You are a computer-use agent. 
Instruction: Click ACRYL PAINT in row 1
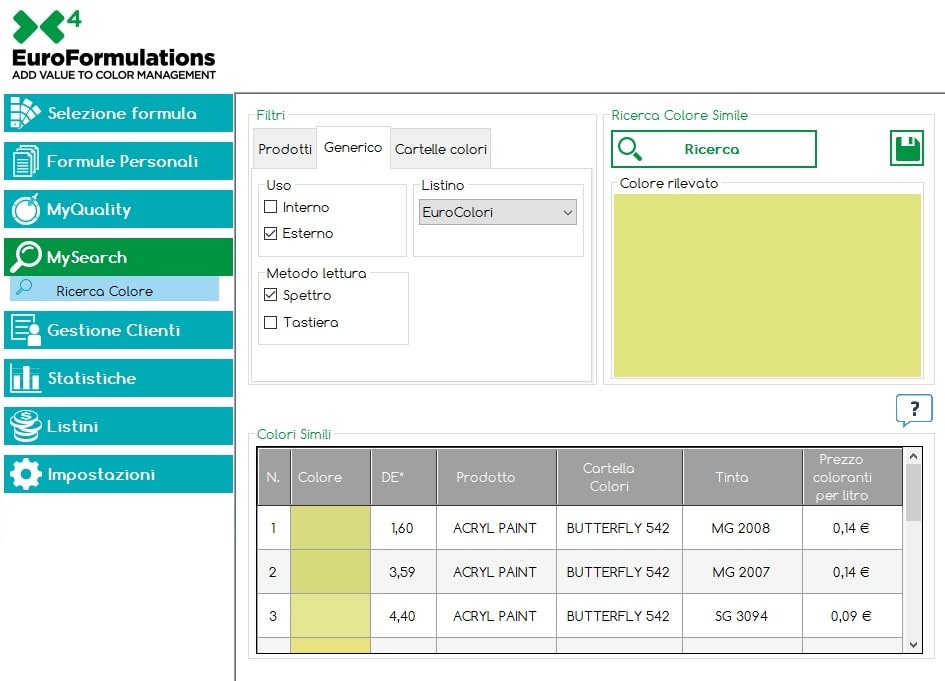[495, 528]
